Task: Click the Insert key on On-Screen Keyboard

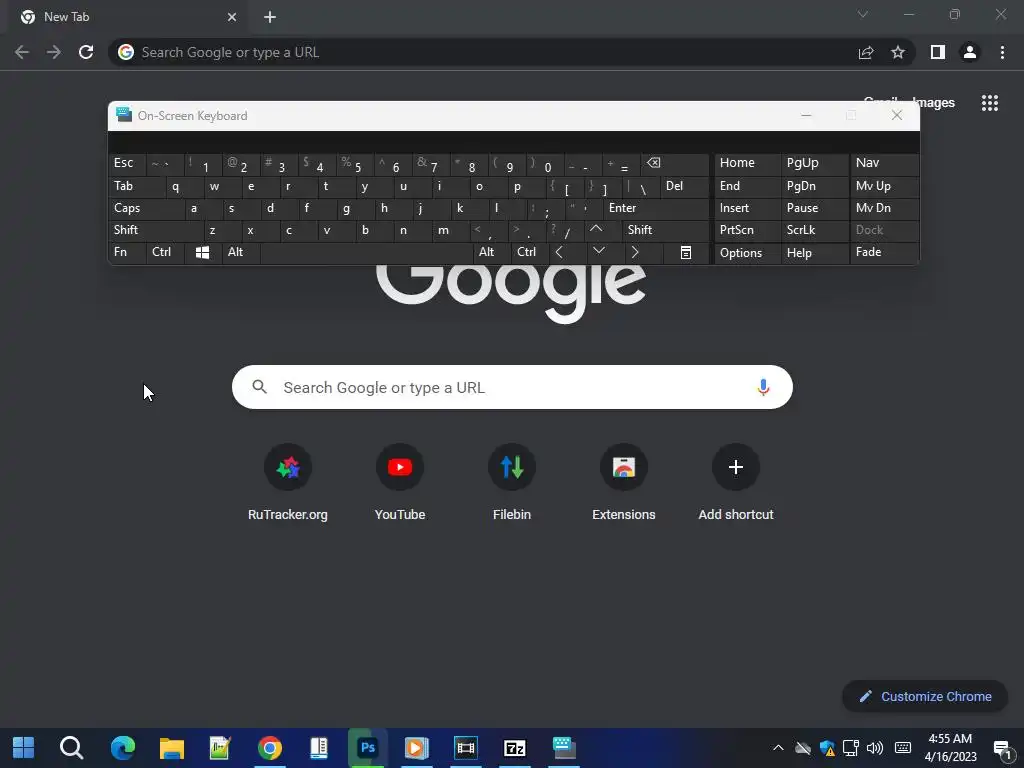Action: click(x=748, y=208)
